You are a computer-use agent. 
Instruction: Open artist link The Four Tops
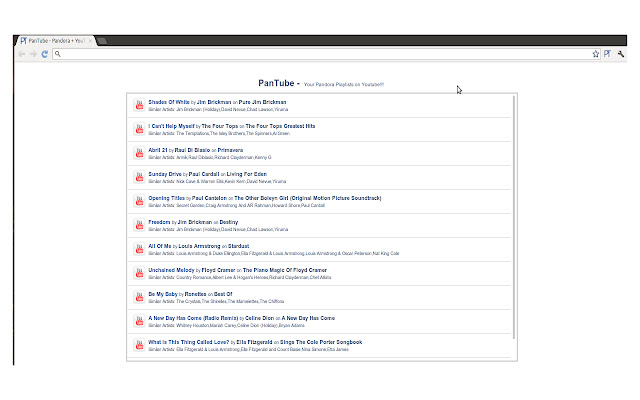[220, 126]
